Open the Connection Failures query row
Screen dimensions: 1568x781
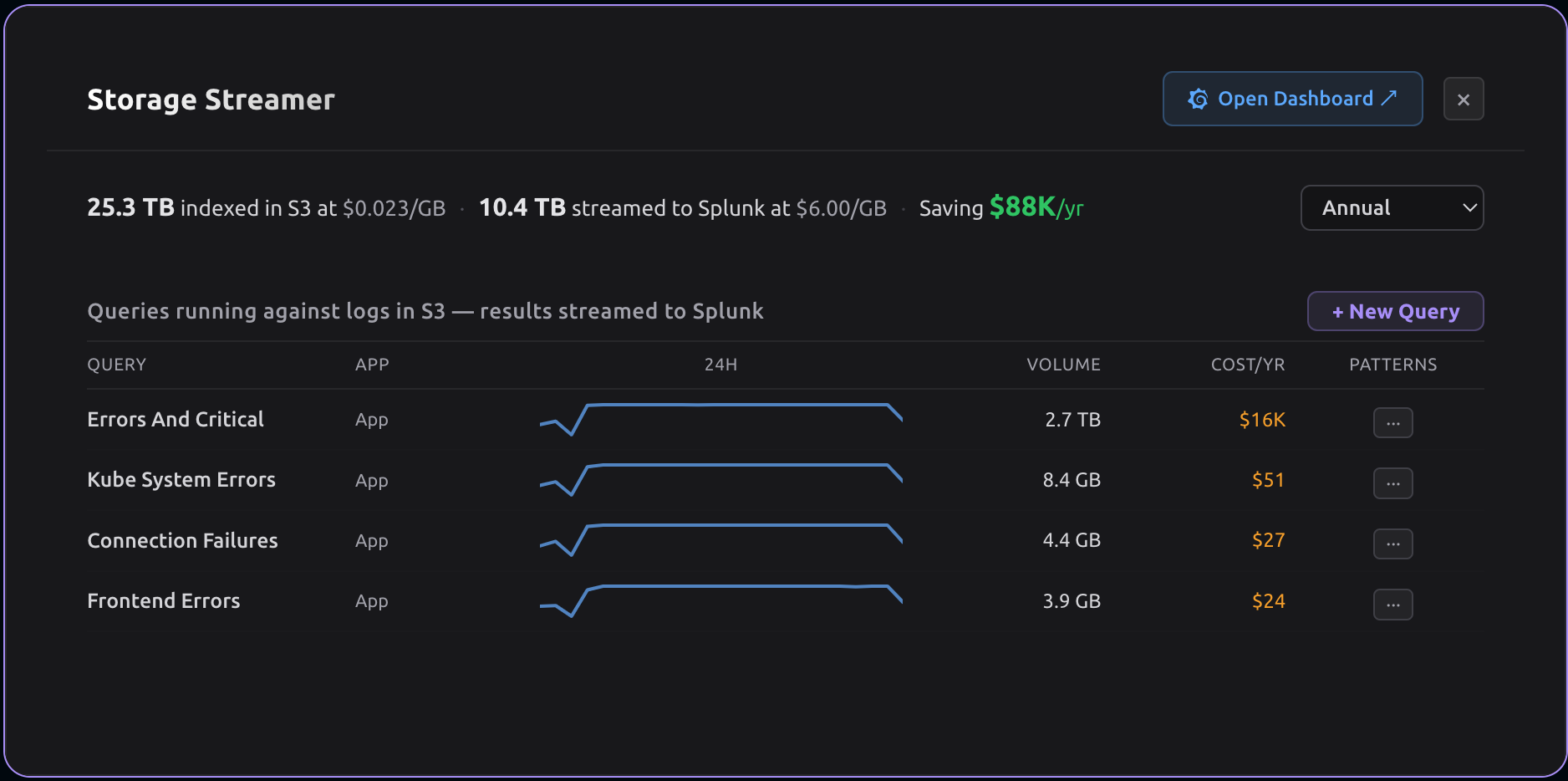pyautogui.click(x=182, y=541)
